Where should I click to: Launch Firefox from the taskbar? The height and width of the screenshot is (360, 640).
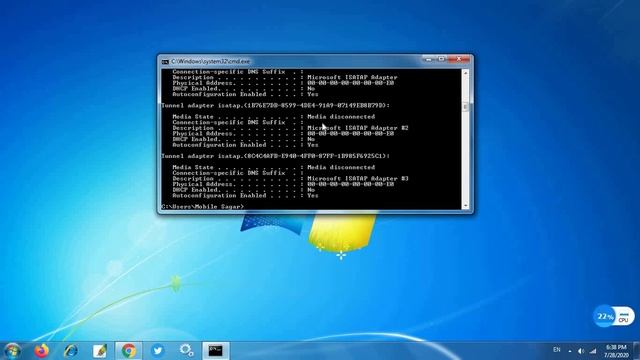[x=41, y=351]
